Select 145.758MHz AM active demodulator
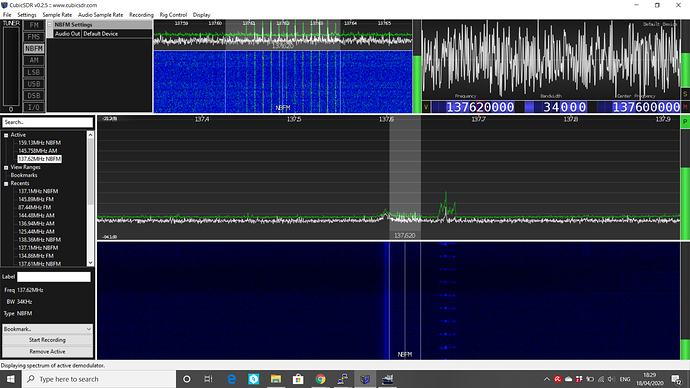 point(38,151)
